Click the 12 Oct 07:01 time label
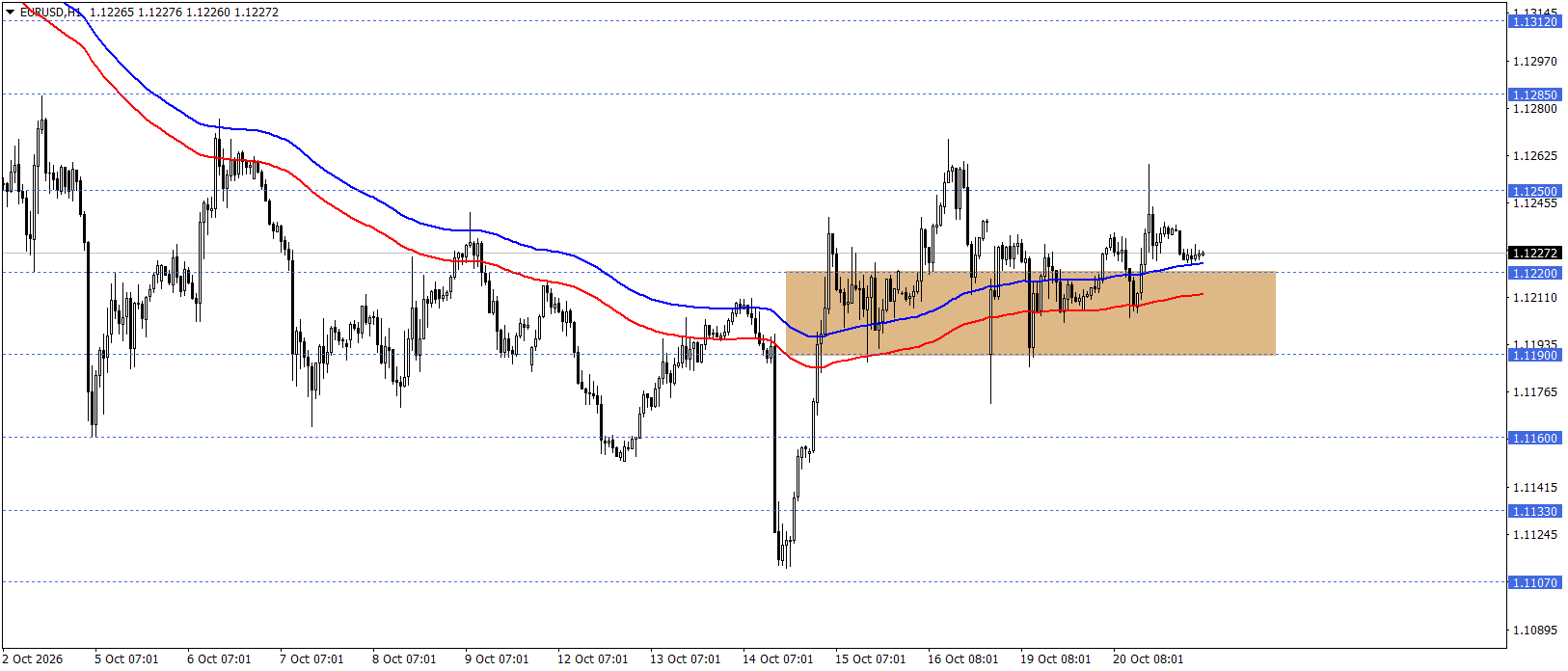1568x671 pixels. click(593, 658)
